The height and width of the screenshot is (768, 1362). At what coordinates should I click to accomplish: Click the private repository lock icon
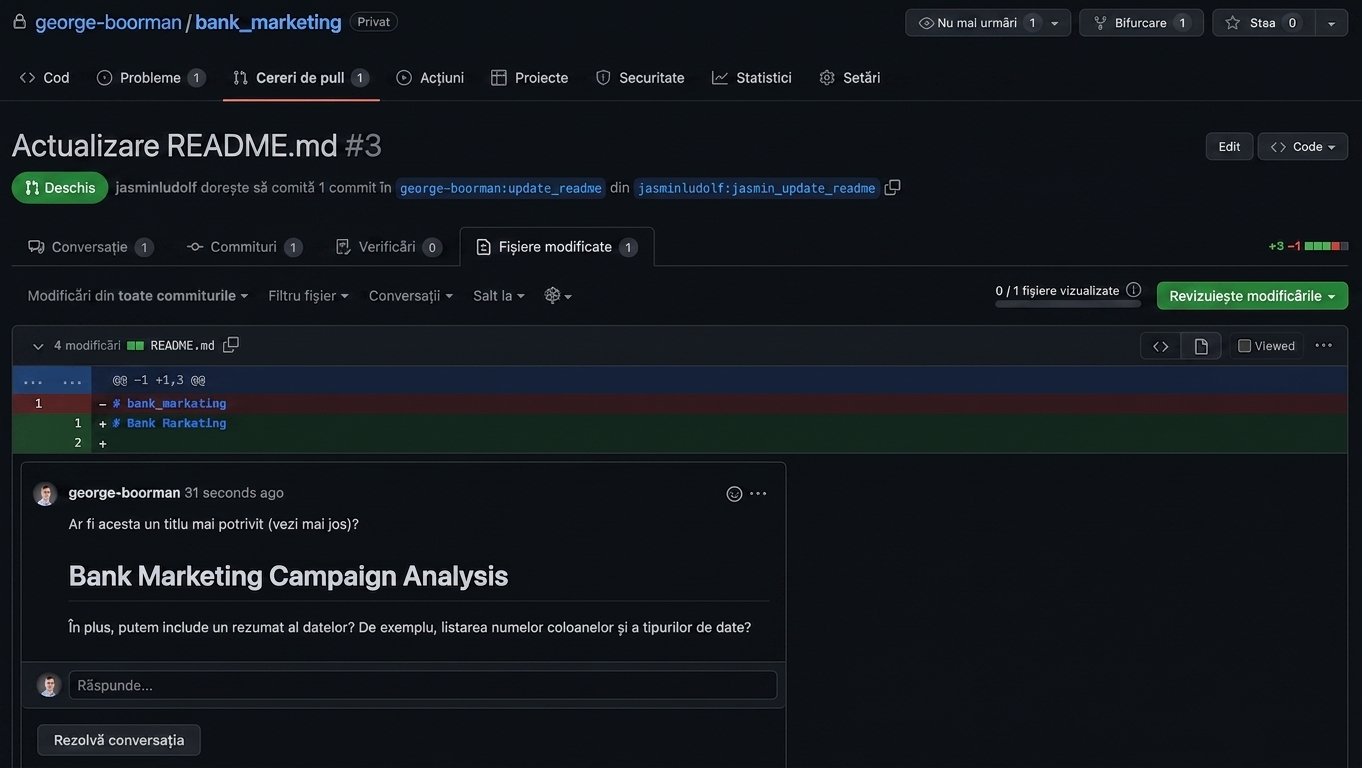[x=19, y=22]
